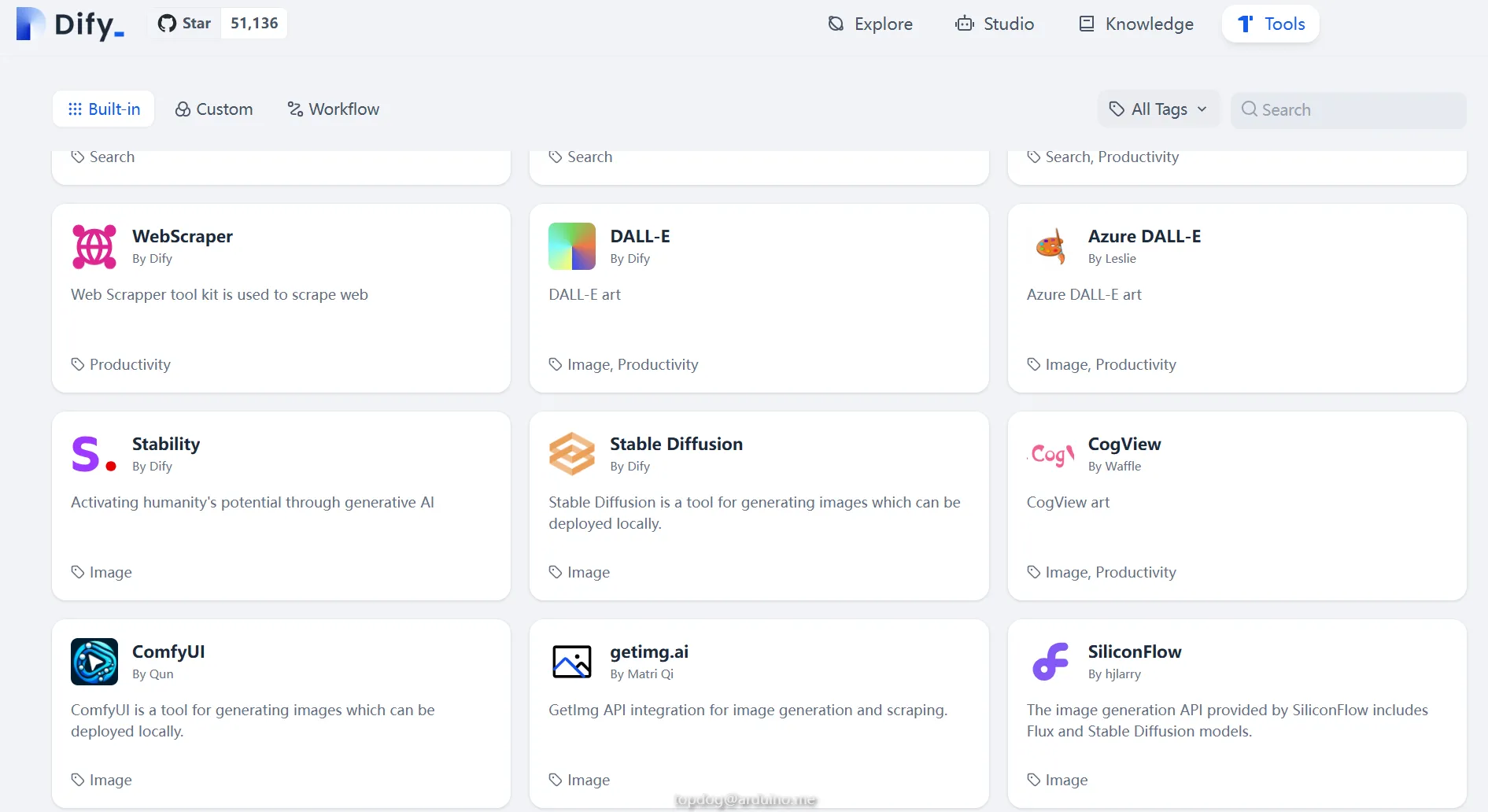Switch to the Custom tools tab
This screenshot has width=1488, height=812.
[214, 109]
